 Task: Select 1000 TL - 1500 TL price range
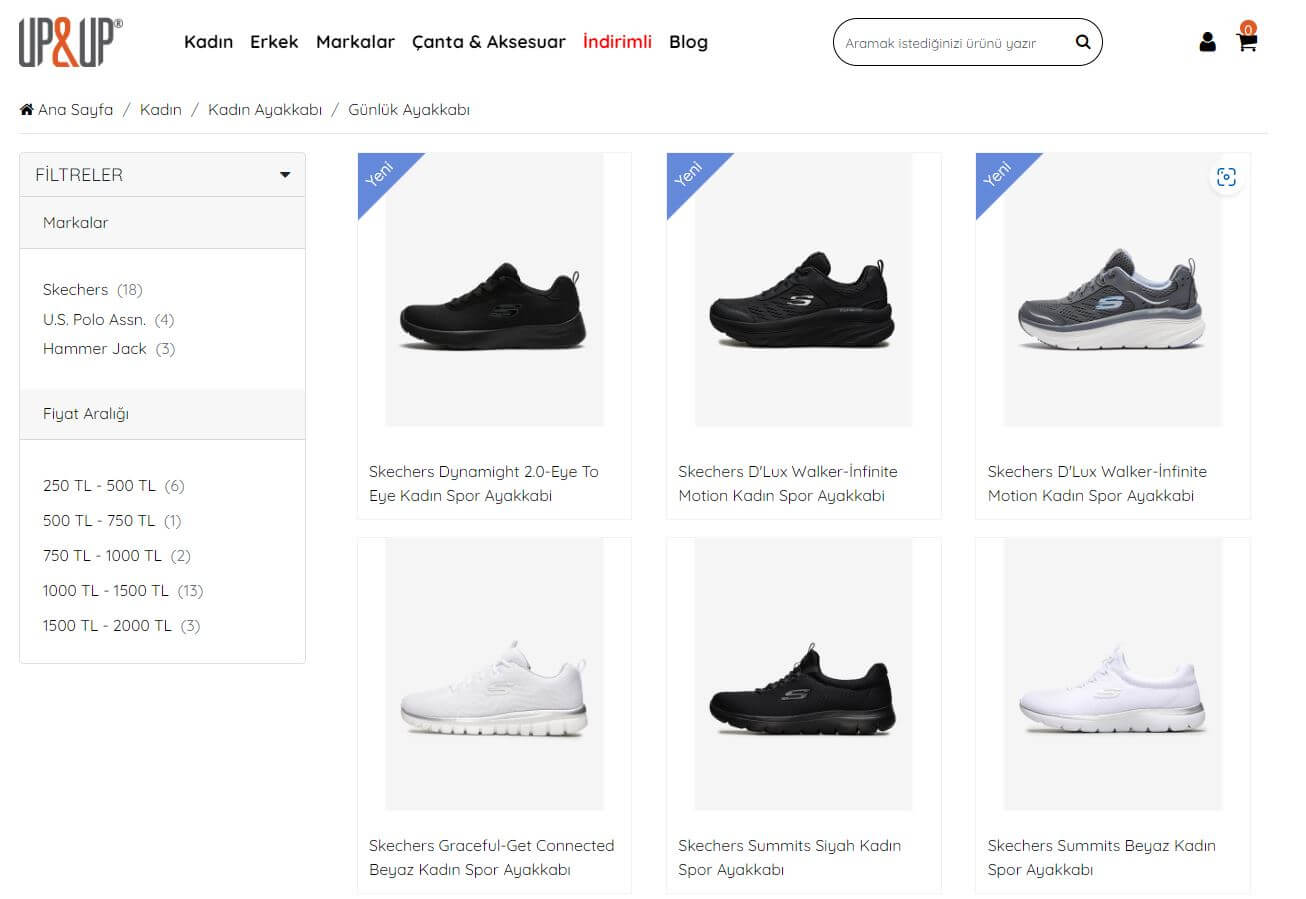coord(106,591)
